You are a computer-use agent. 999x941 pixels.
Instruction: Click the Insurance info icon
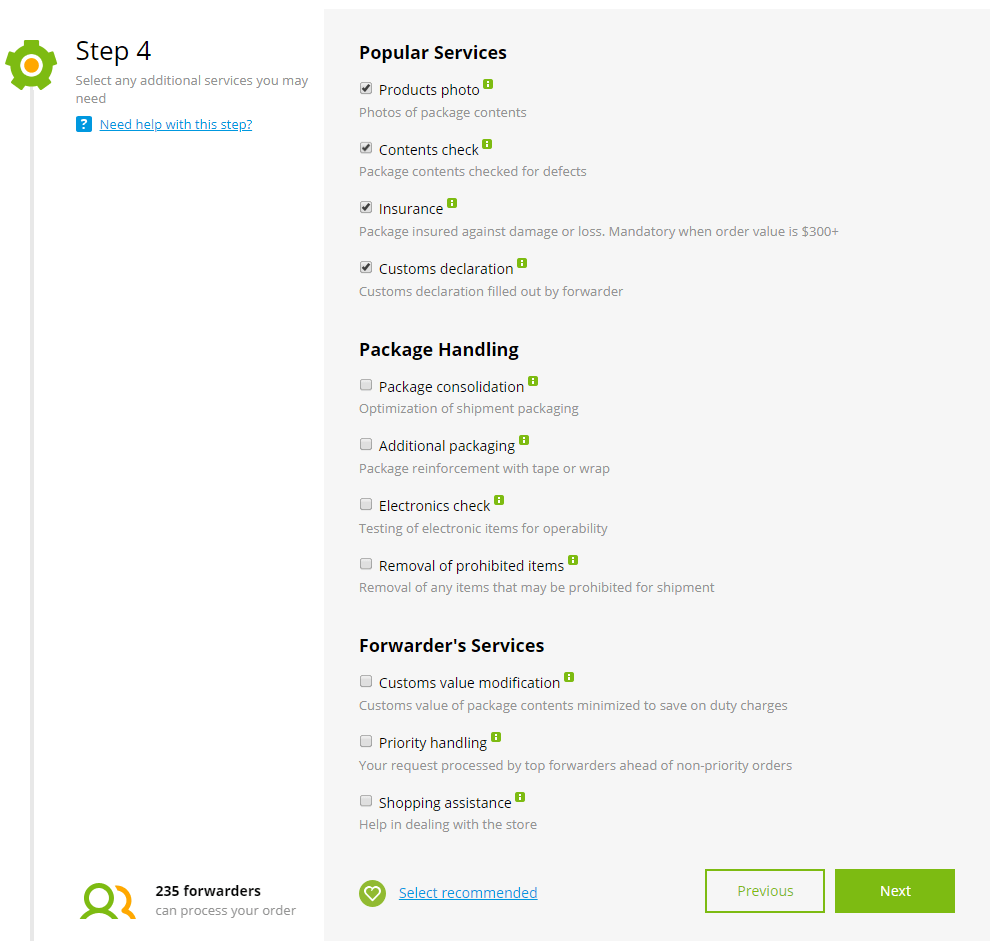(452, 203)
